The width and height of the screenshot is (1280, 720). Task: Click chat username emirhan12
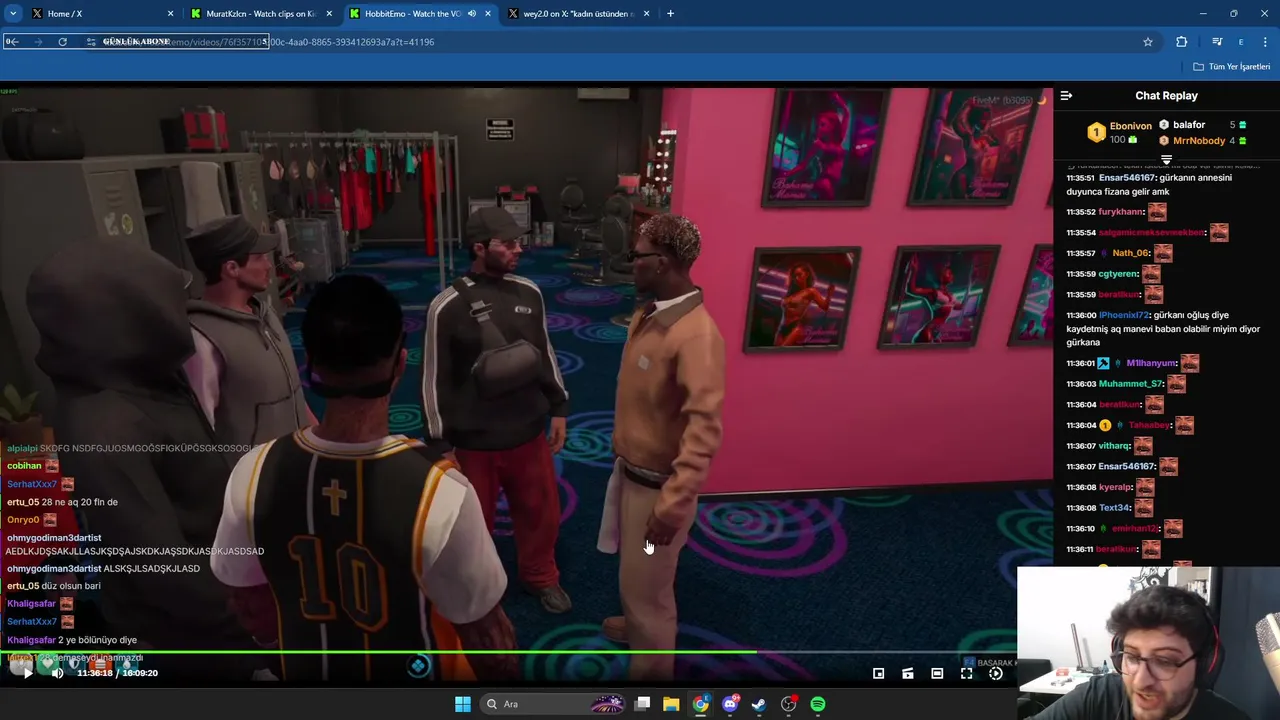tap(1134, 528)
